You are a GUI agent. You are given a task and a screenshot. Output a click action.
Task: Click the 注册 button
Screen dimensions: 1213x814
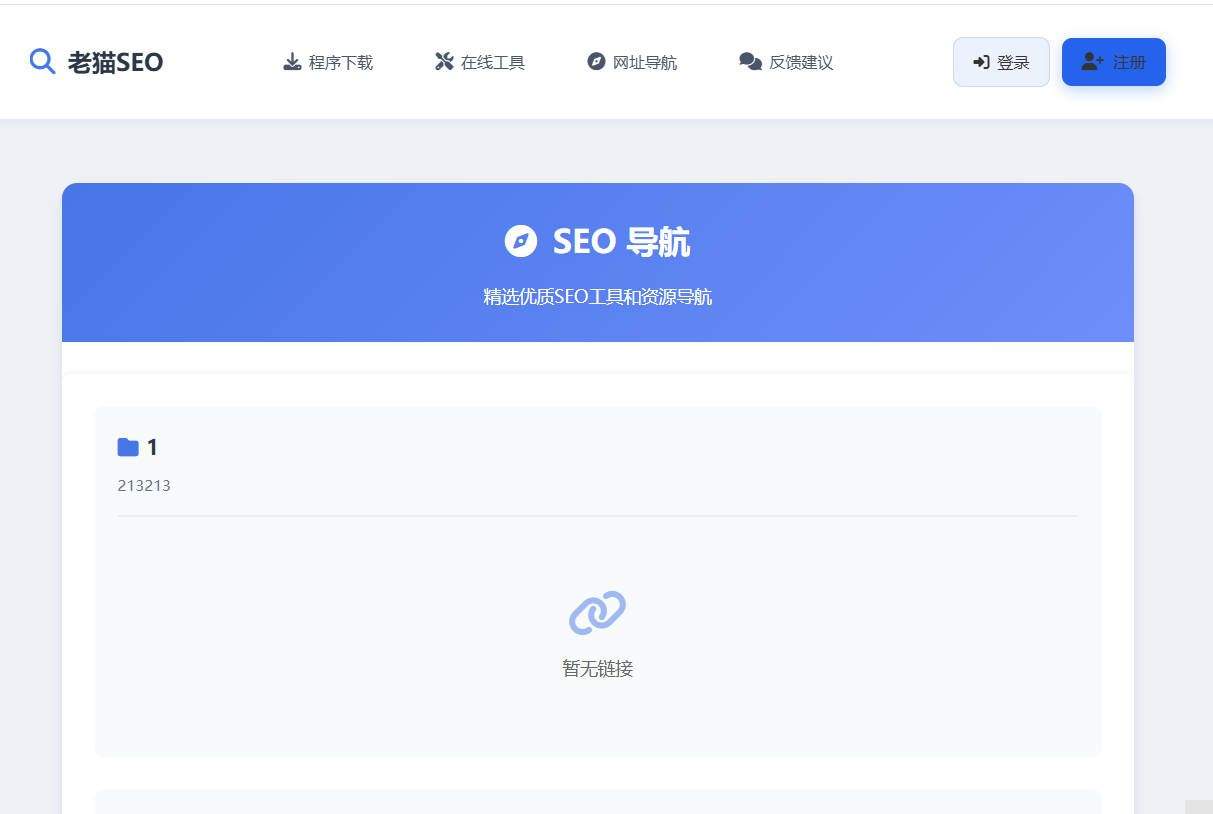point(1114,62)
